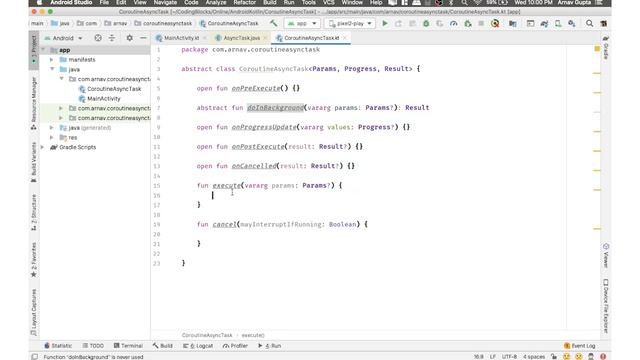Switch to the MainActivity.kt editor tab
Screen dimensions: 640x360
click(181, 38)
